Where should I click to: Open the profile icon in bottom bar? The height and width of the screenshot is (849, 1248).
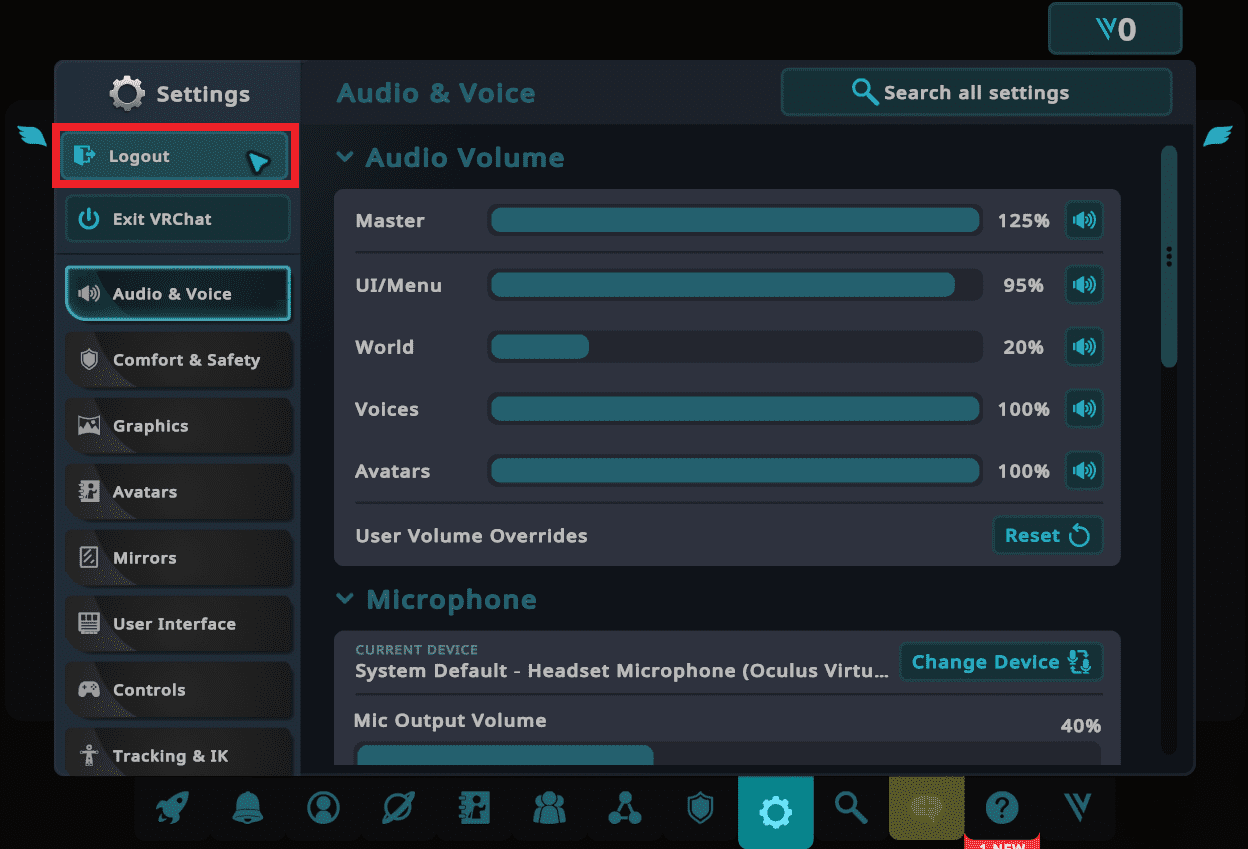pos(323,808)
